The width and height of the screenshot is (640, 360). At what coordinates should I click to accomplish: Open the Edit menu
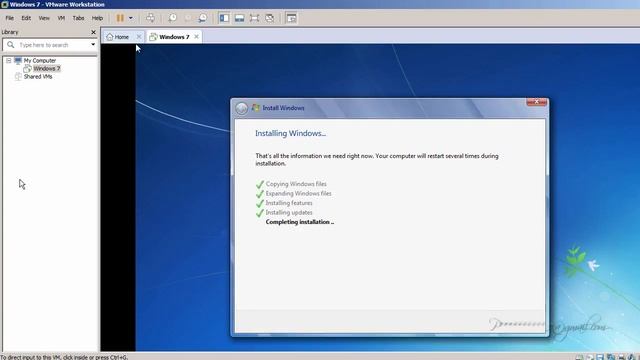26,18
